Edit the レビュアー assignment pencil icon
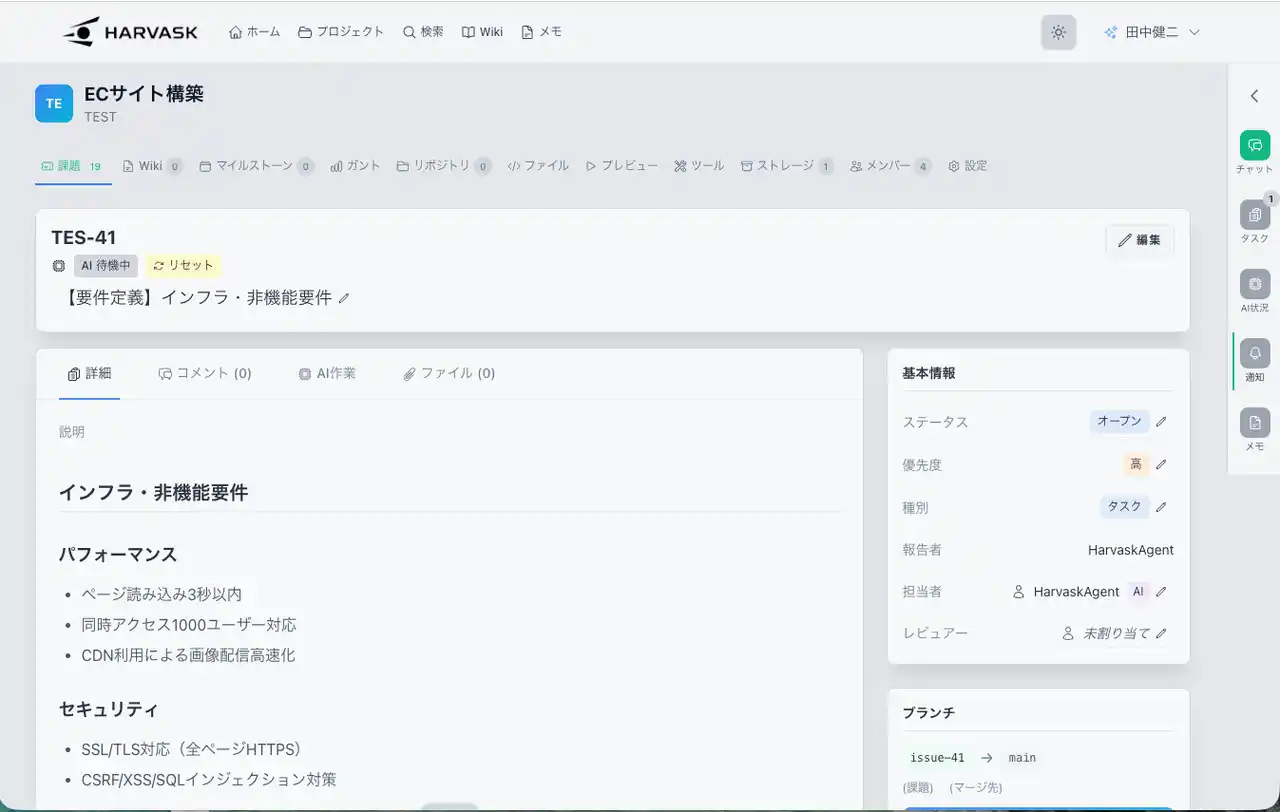Screen dimensions: 1280x812 [x=1161, y=633]
